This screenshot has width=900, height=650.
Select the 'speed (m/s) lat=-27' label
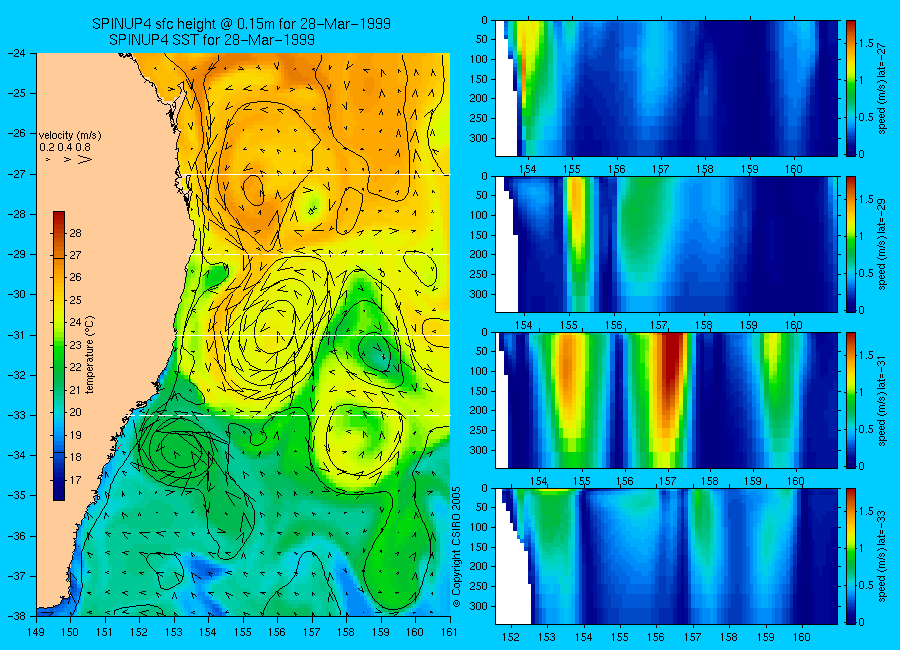click(882, 88)
